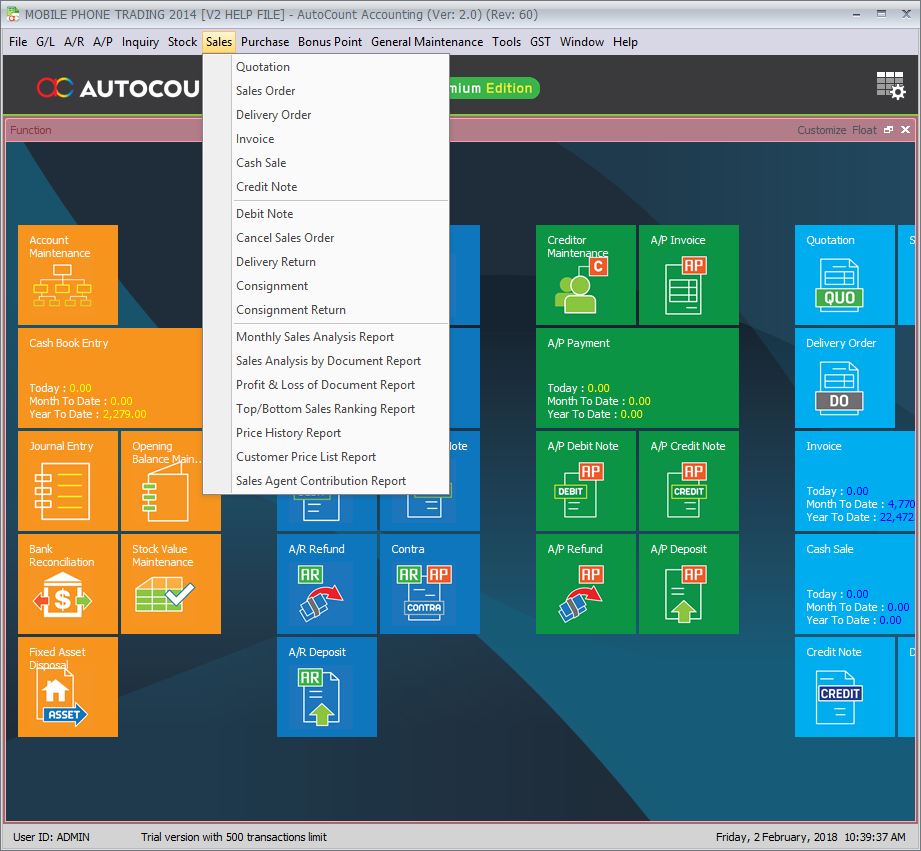Launch the A/P Invoice tile
The width and height of the screenshot is (921, 851).
(x=688, y=275)
